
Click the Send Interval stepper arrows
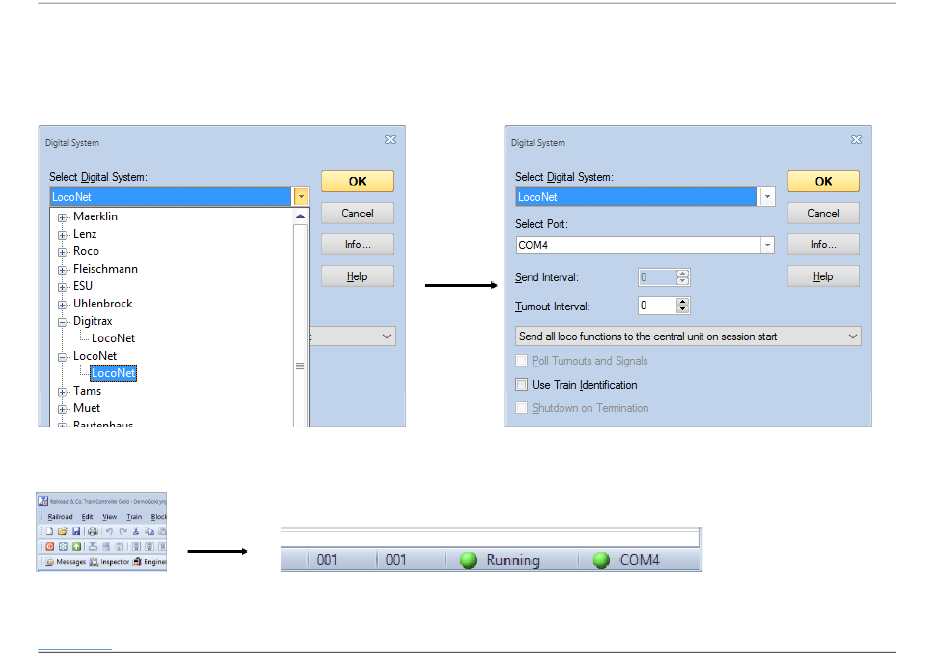click(x=682, y=278)
